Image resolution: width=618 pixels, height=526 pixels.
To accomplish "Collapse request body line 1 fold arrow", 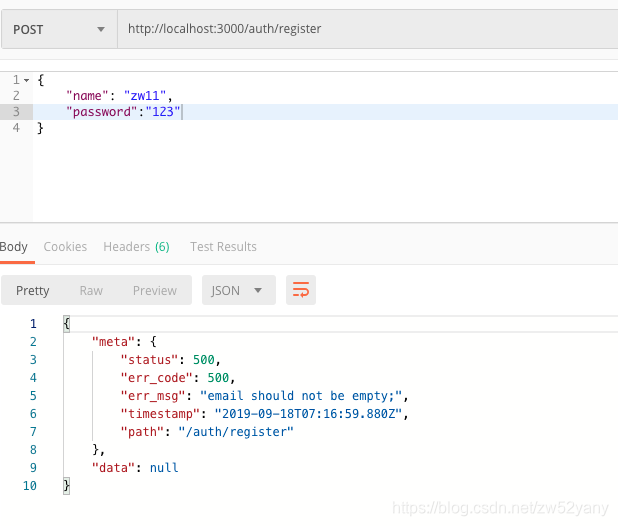I will pos(26,80).
